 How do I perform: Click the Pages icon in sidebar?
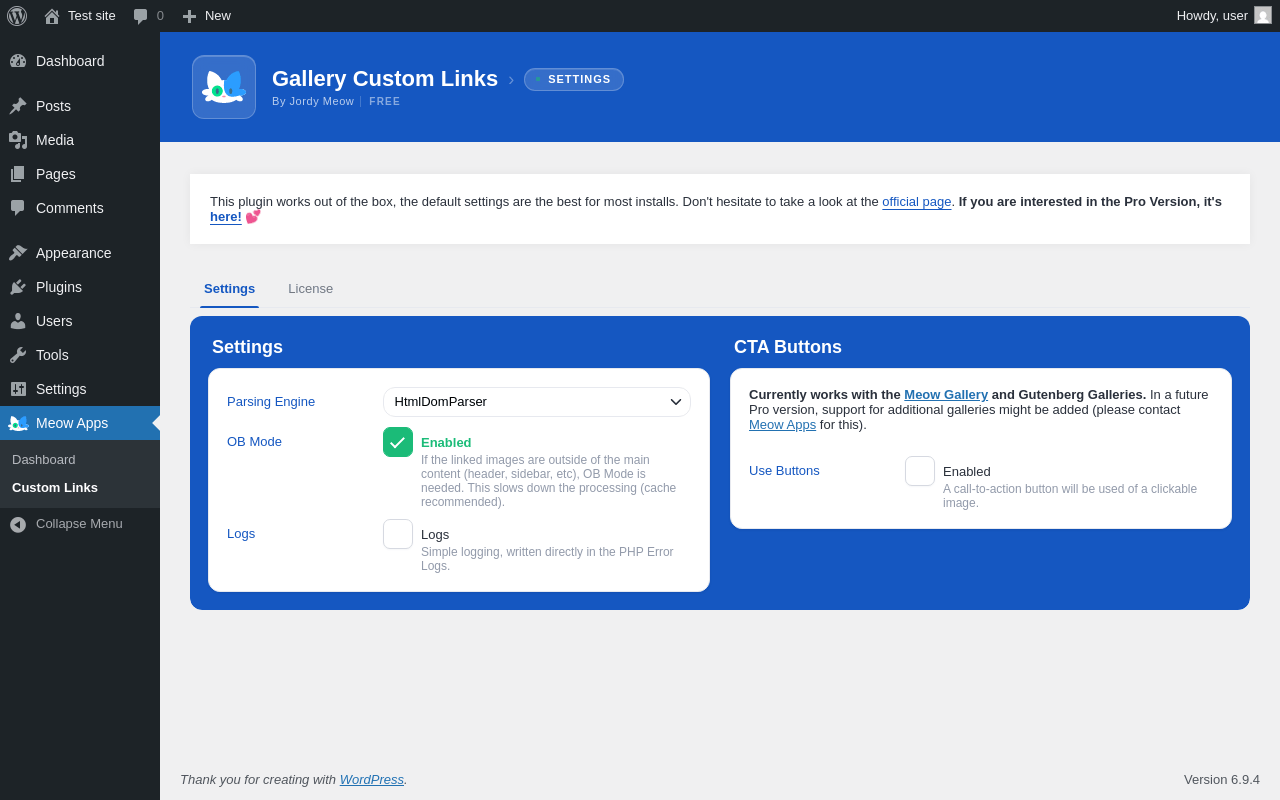(x=18, y=174)
